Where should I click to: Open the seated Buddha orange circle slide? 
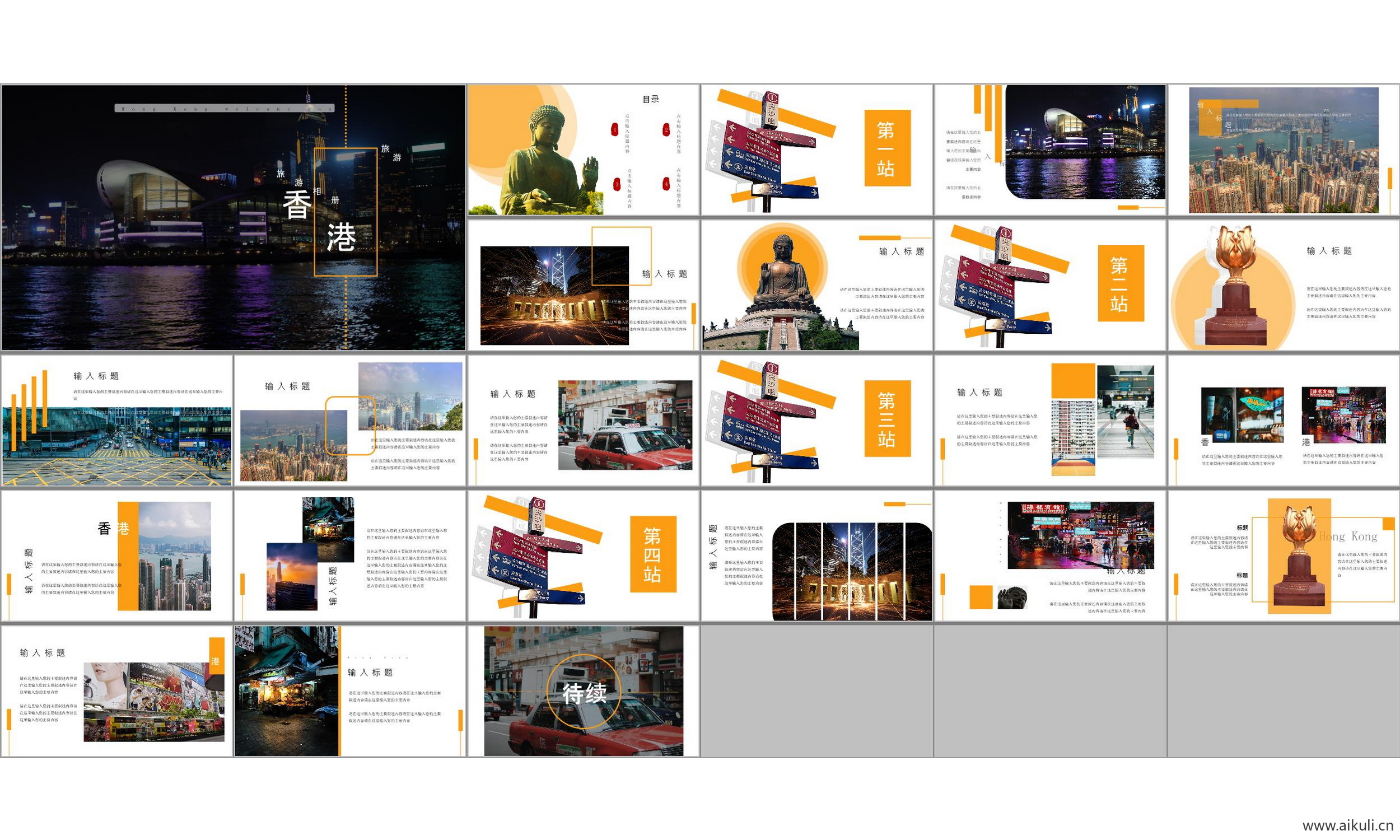[x=816, y=285]
